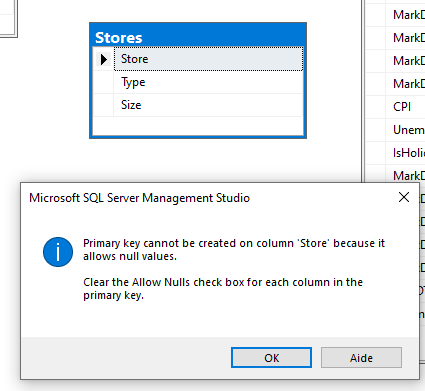Click the blue information icon in the dialog
This screenshot has width=425, height=391.
pos(58,252)
